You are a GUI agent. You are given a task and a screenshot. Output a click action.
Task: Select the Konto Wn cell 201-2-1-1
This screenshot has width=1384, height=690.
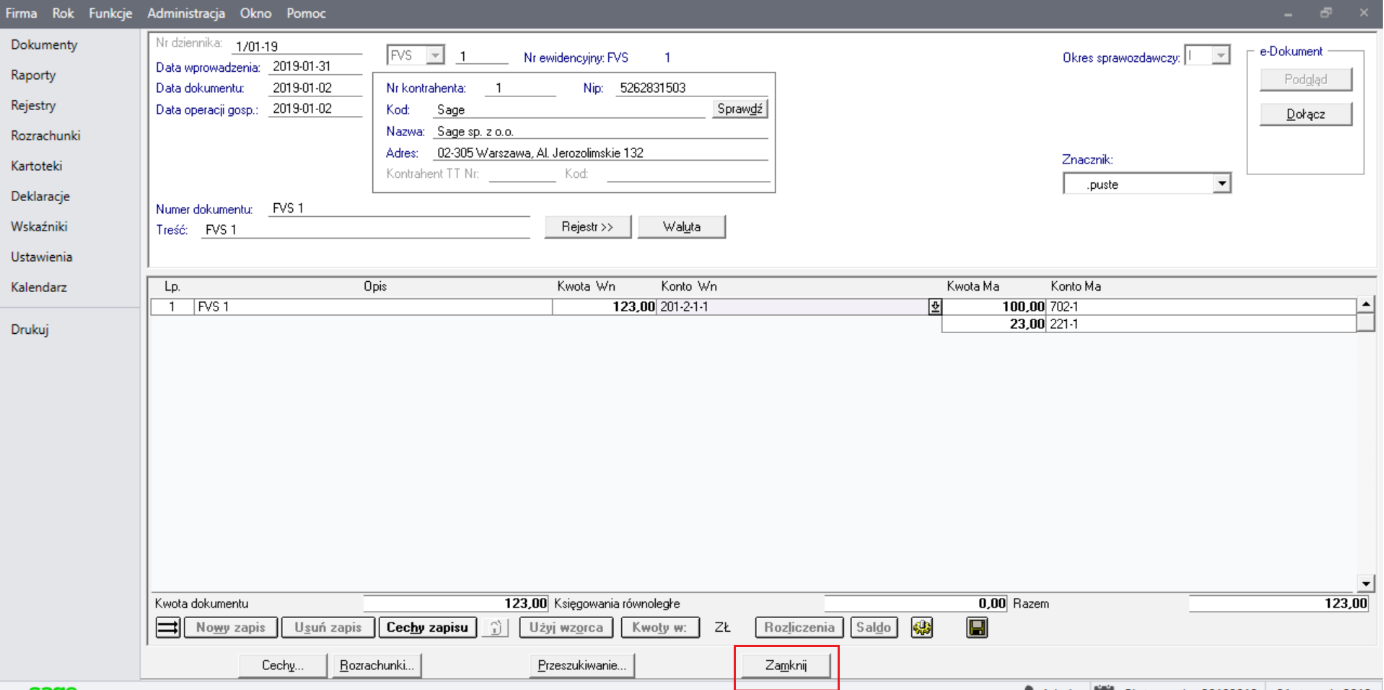coord(793,307)
